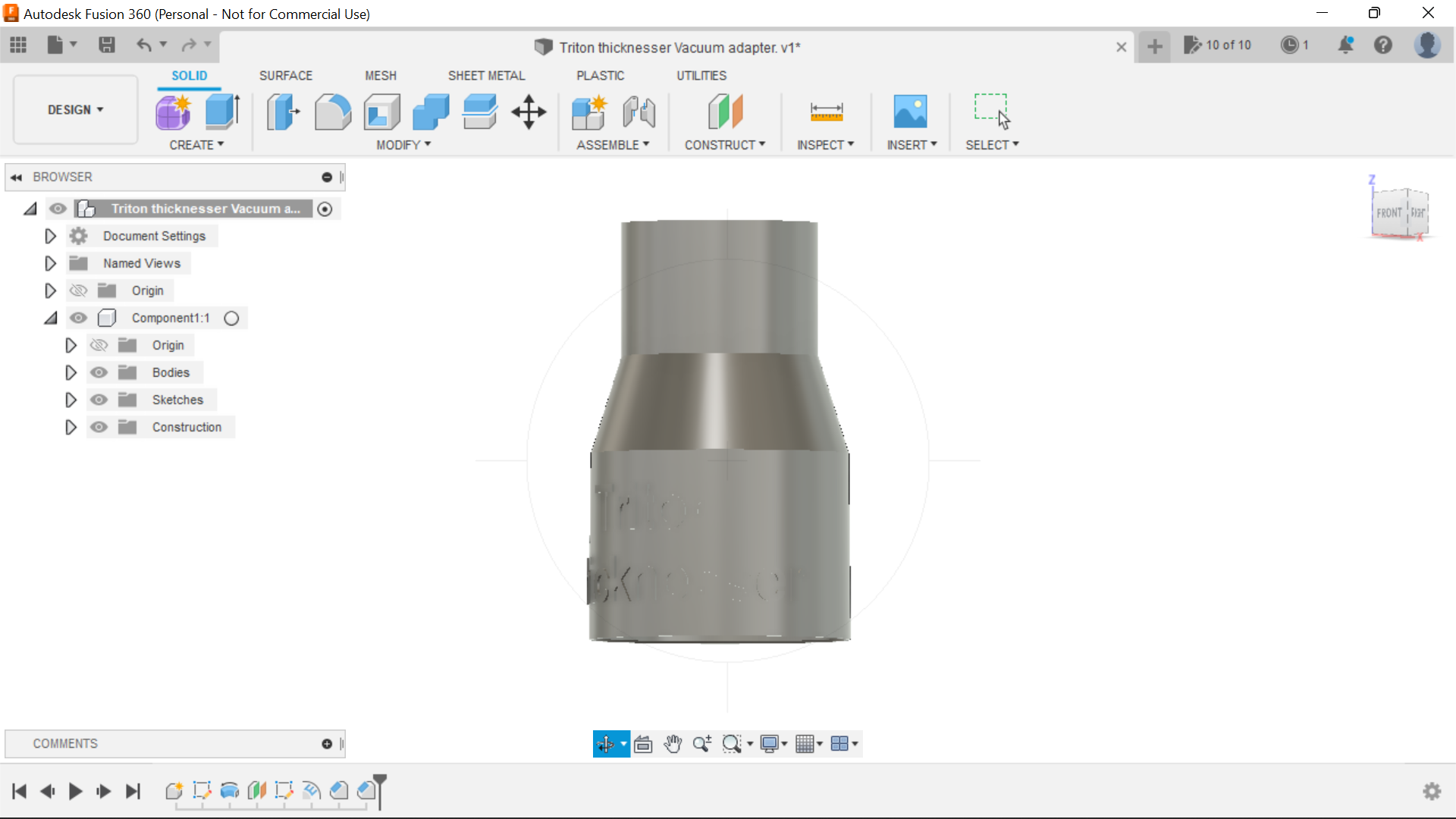Open the SELECT dropdown menu
Viewport: 1456px width, 819px height.
pyautogui.click(x=992, y=145)
